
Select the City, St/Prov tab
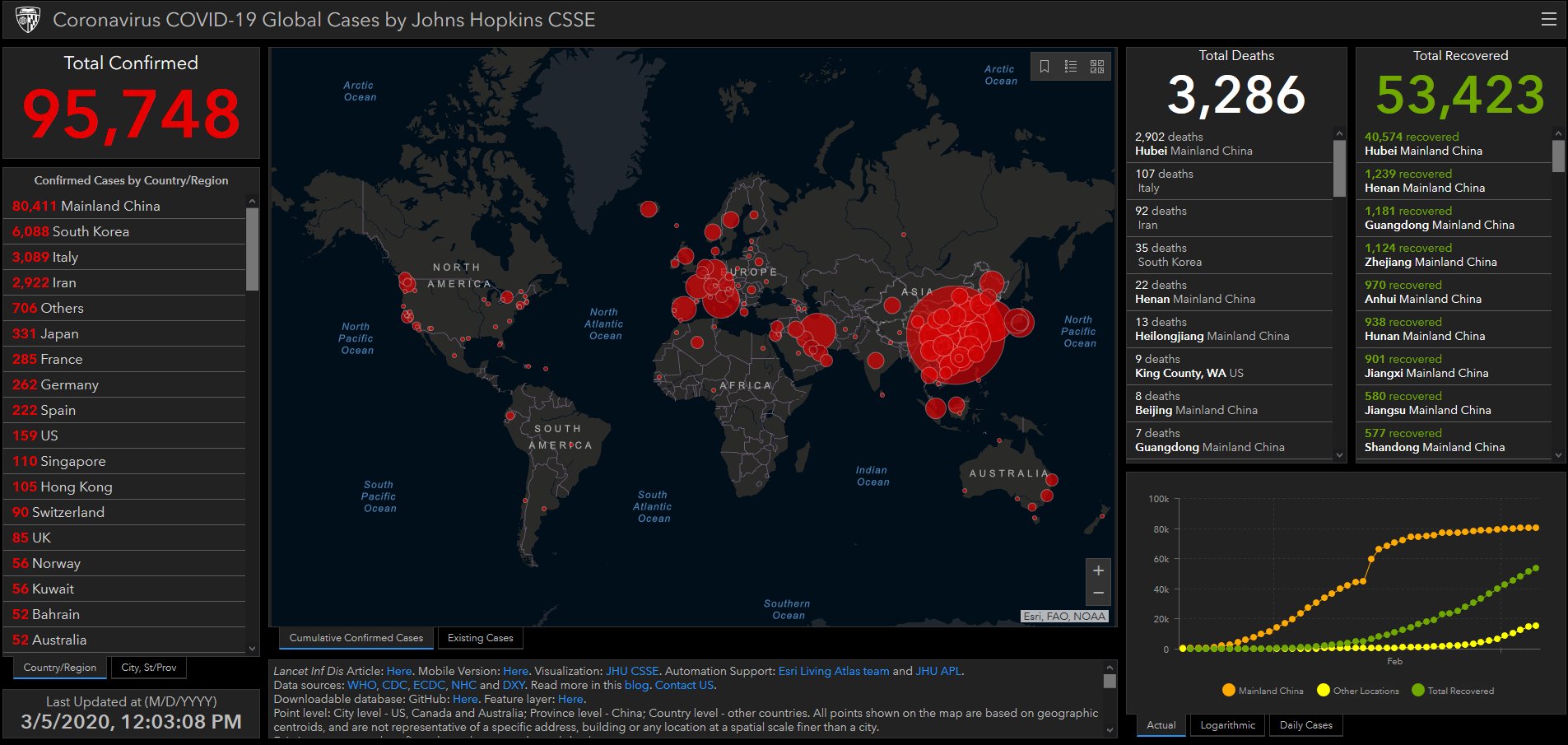click(x=149, y=668)
